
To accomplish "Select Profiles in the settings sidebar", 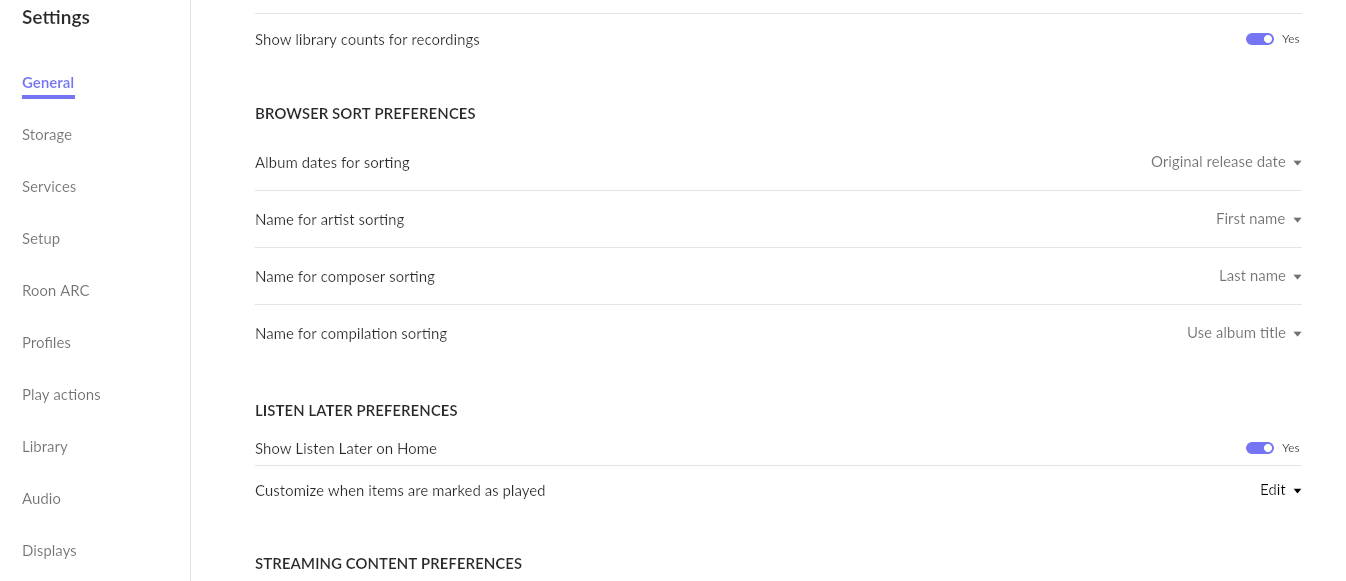I will [x=46, y=343].
